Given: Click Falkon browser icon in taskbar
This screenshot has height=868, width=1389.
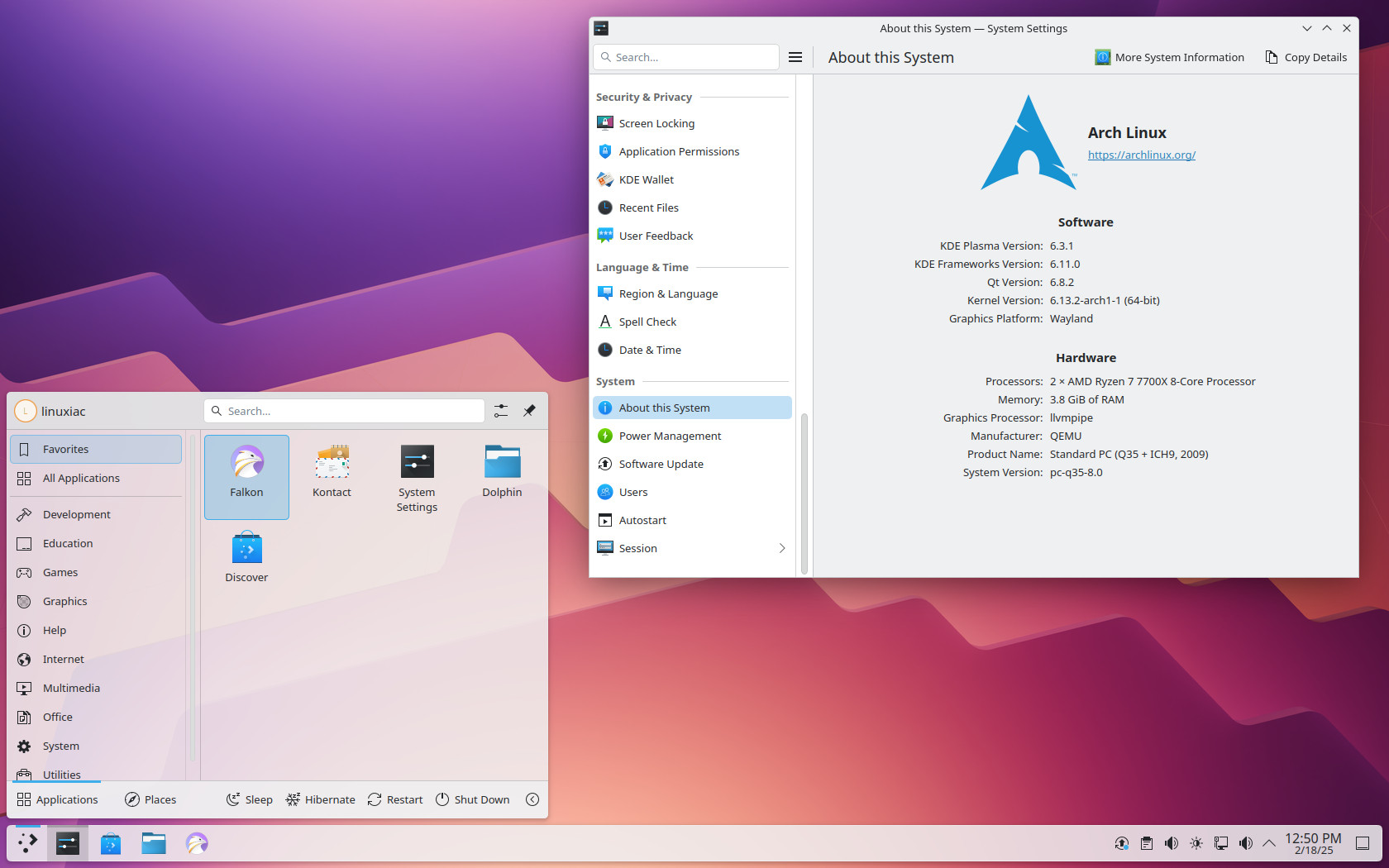Looking at the screenshot, I should 197,843.
